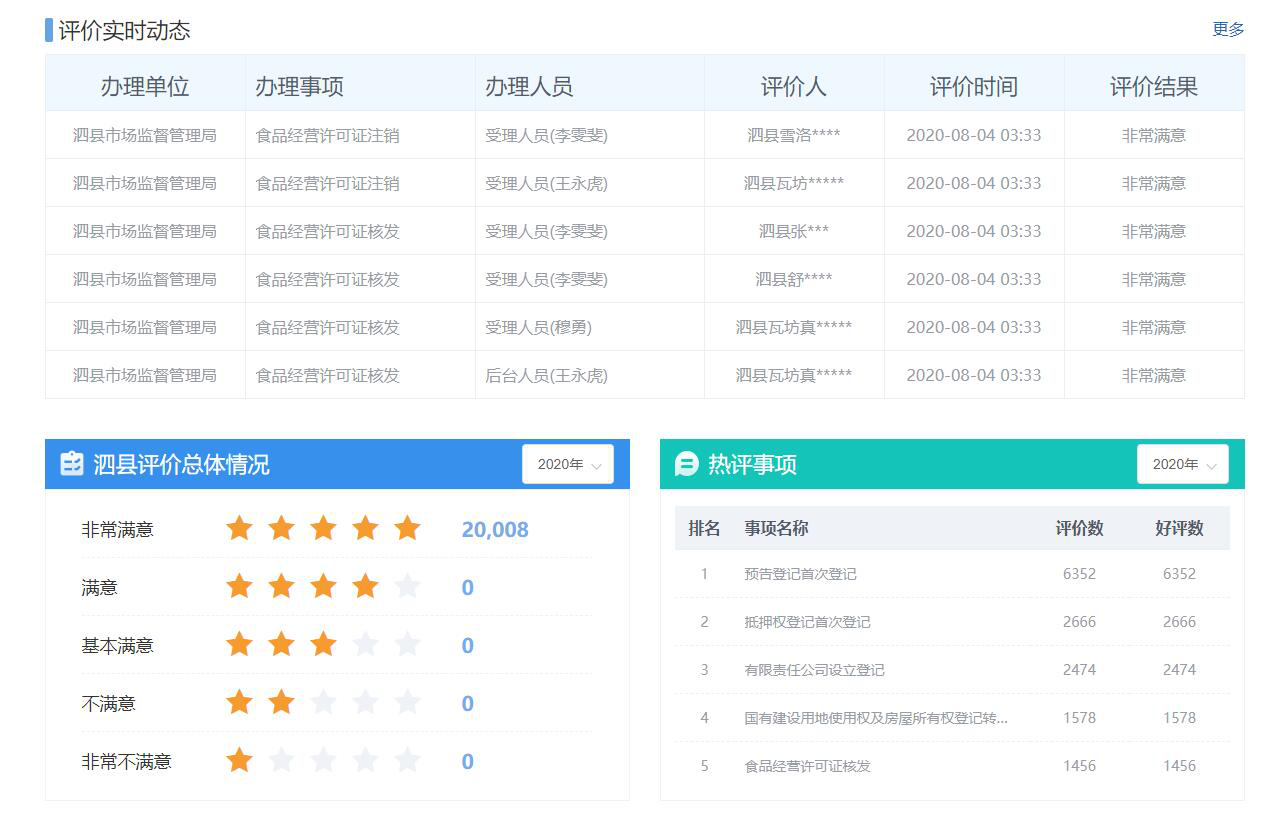Open the 2020年 dropdown on 热评事项 panel
This screenshot has width=1288, height=816.
(x=1182, y=463)
